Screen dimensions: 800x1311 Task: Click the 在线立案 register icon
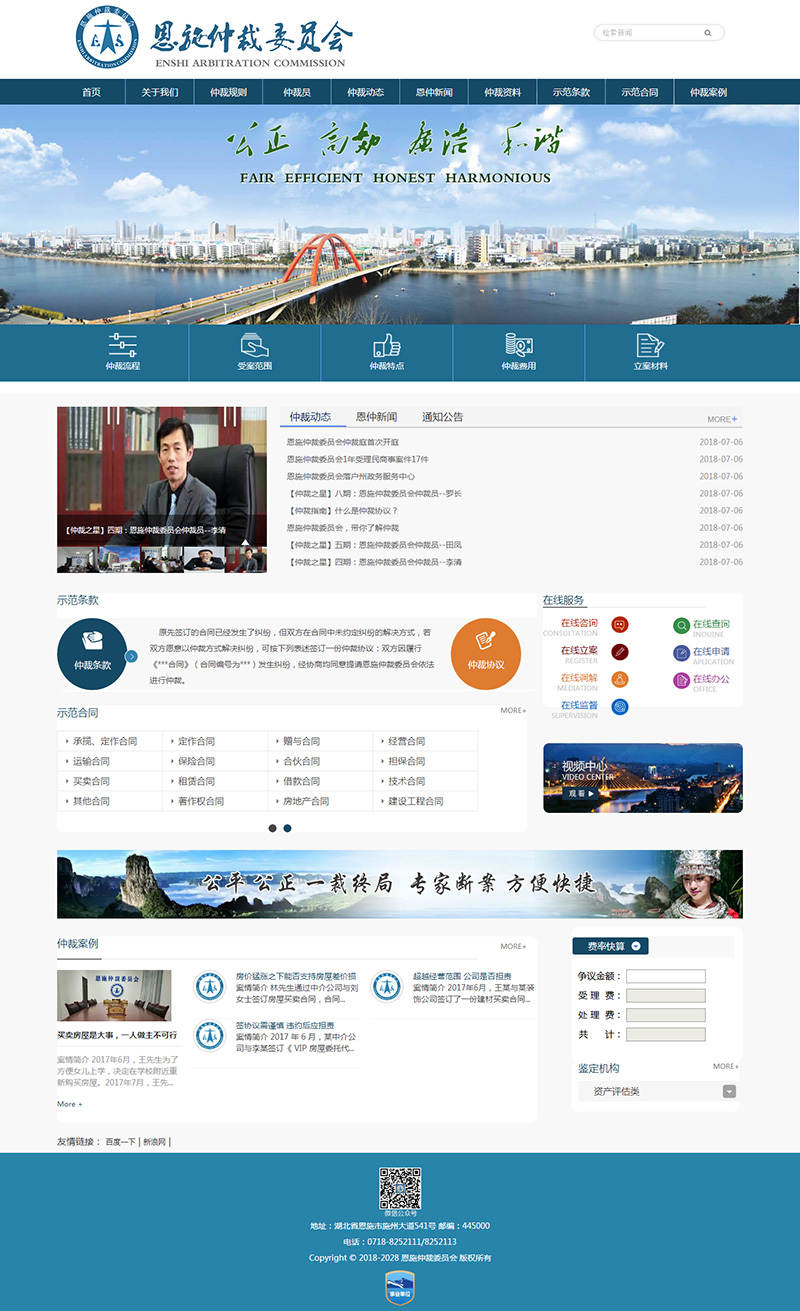(x=620, y=652)
